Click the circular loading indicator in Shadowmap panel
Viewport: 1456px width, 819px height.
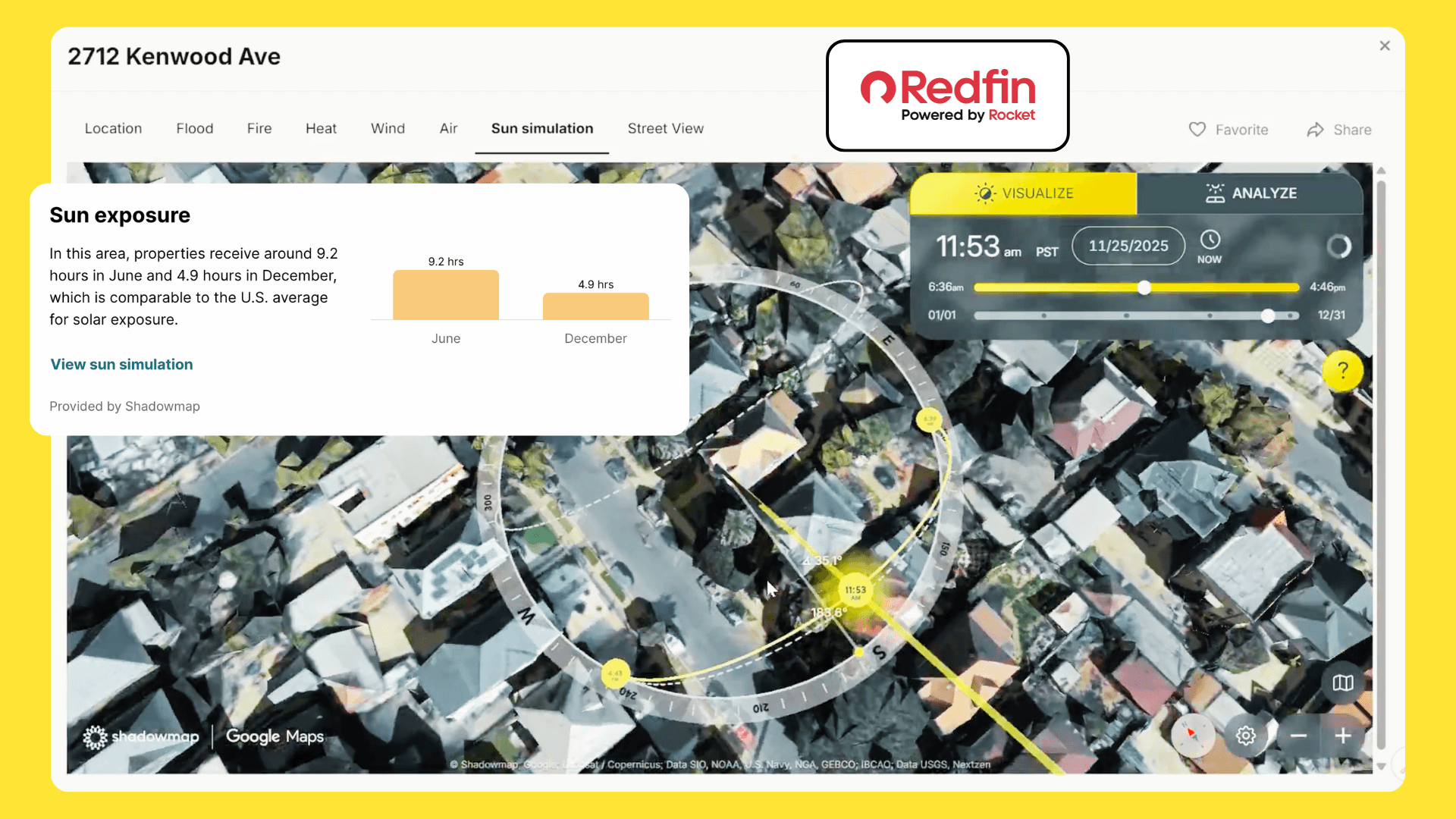point(1339,246)
